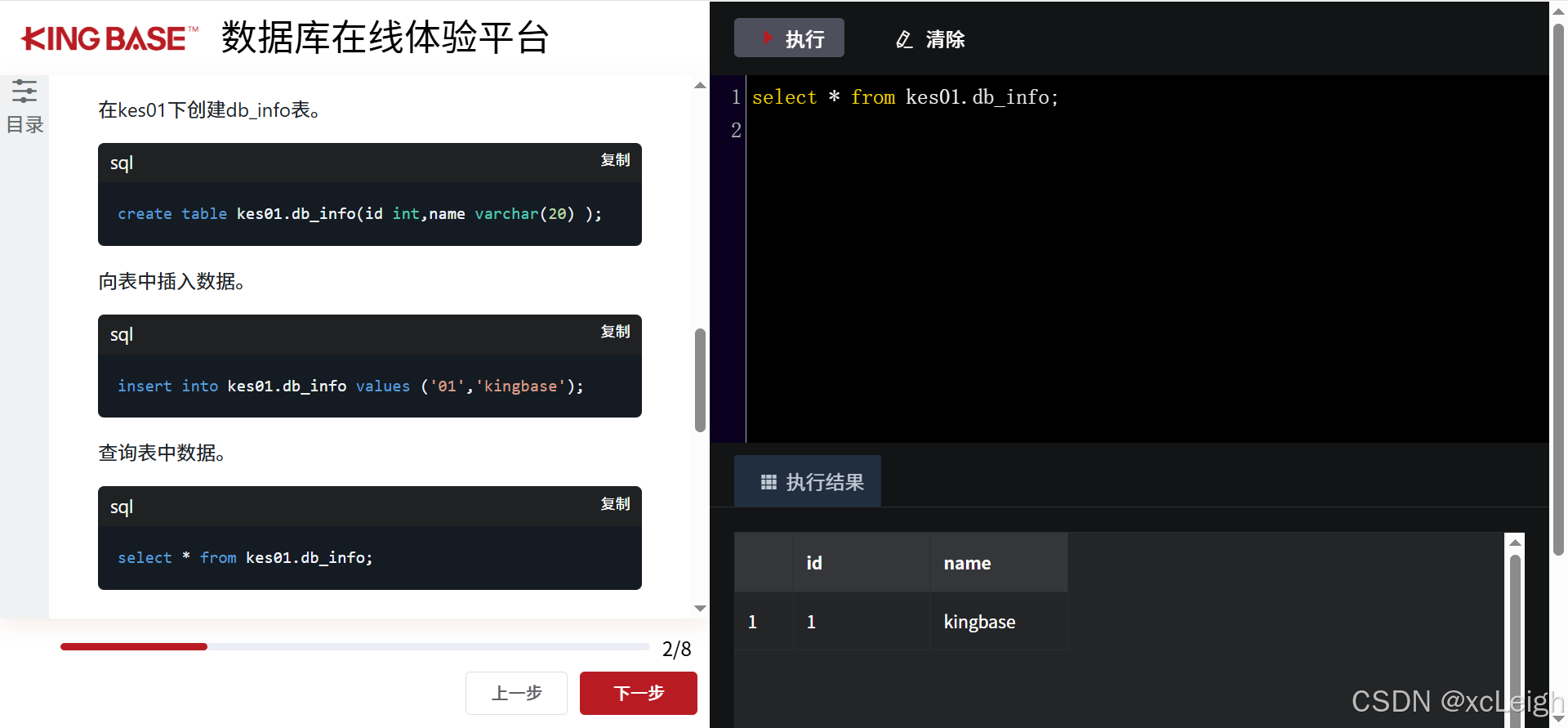Copy the select from SQL snippet
The image size is (1568, 728).
click(615, 504)
